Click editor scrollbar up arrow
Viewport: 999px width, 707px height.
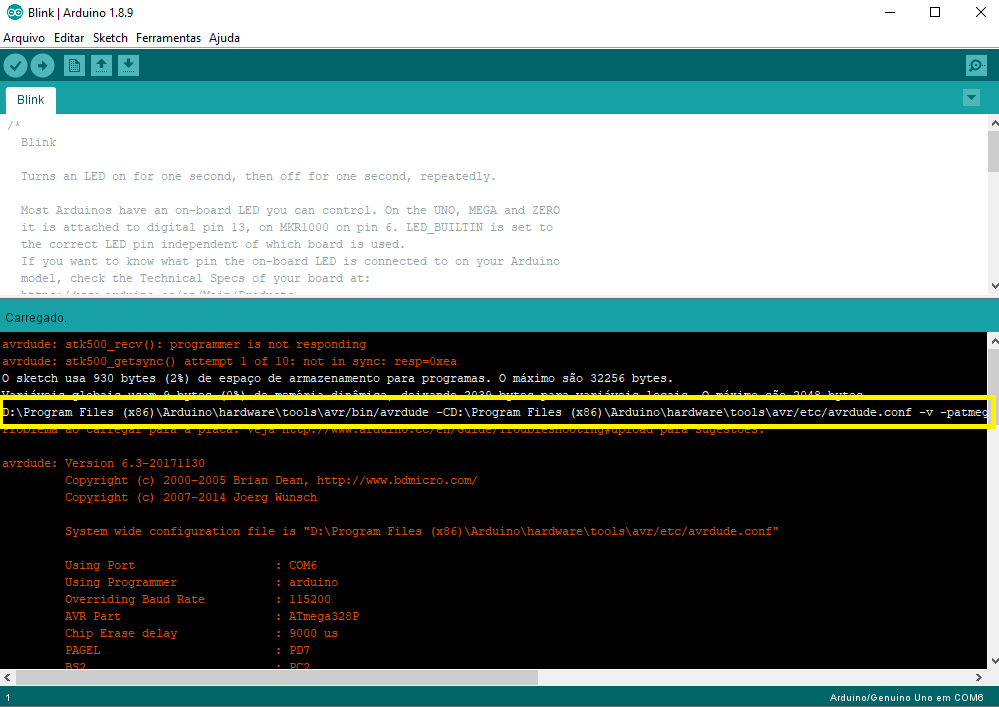coord(993,122)
